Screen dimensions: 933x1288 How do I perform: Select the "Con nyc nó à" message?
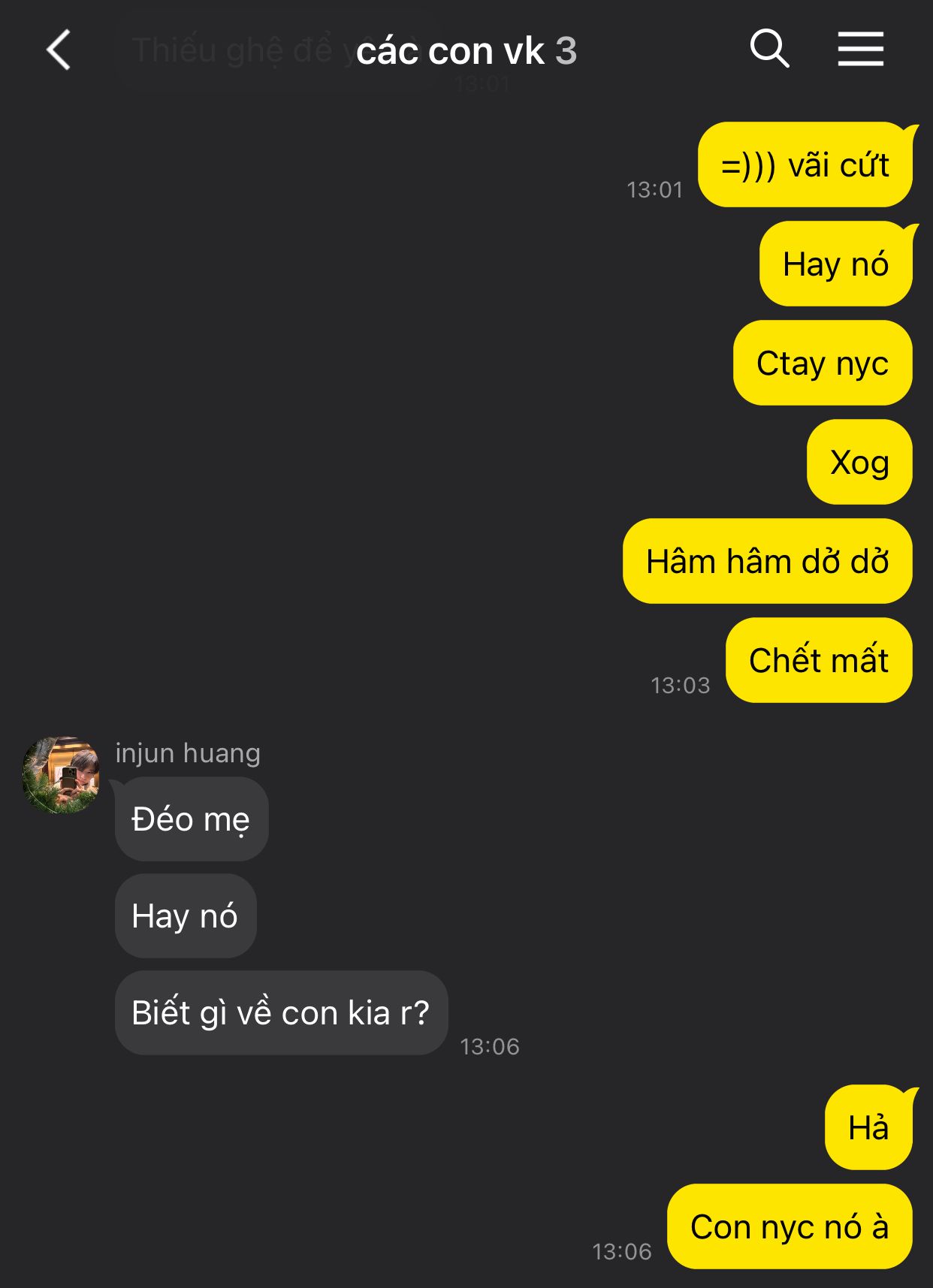tap(790, 1226)
